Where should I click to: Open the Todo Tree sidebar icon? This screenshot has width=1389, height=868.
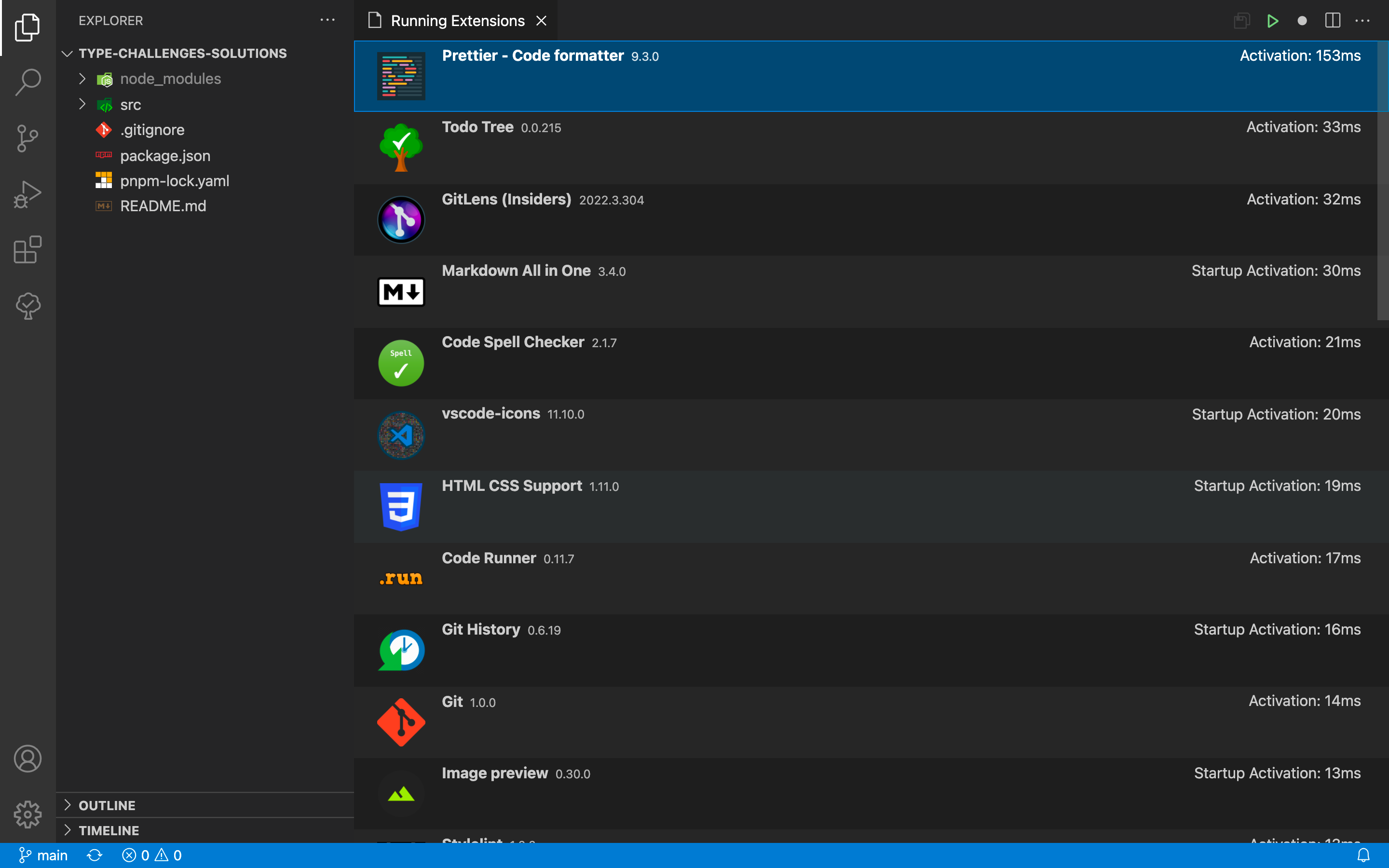click(27, 305)
